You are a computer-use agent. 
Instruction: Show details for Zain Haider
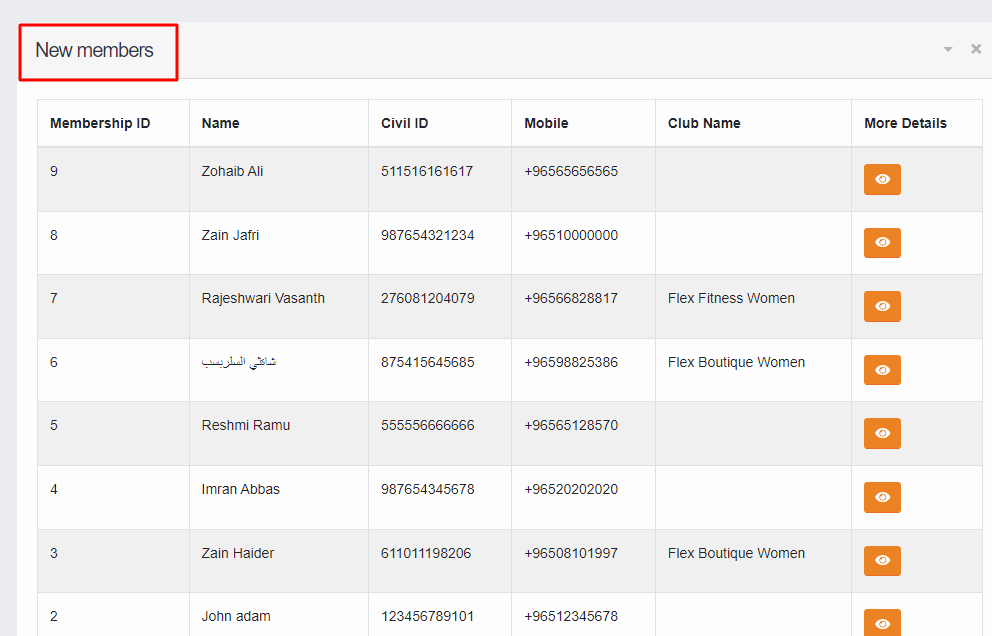pyautogui.click(x=882, y=561)
